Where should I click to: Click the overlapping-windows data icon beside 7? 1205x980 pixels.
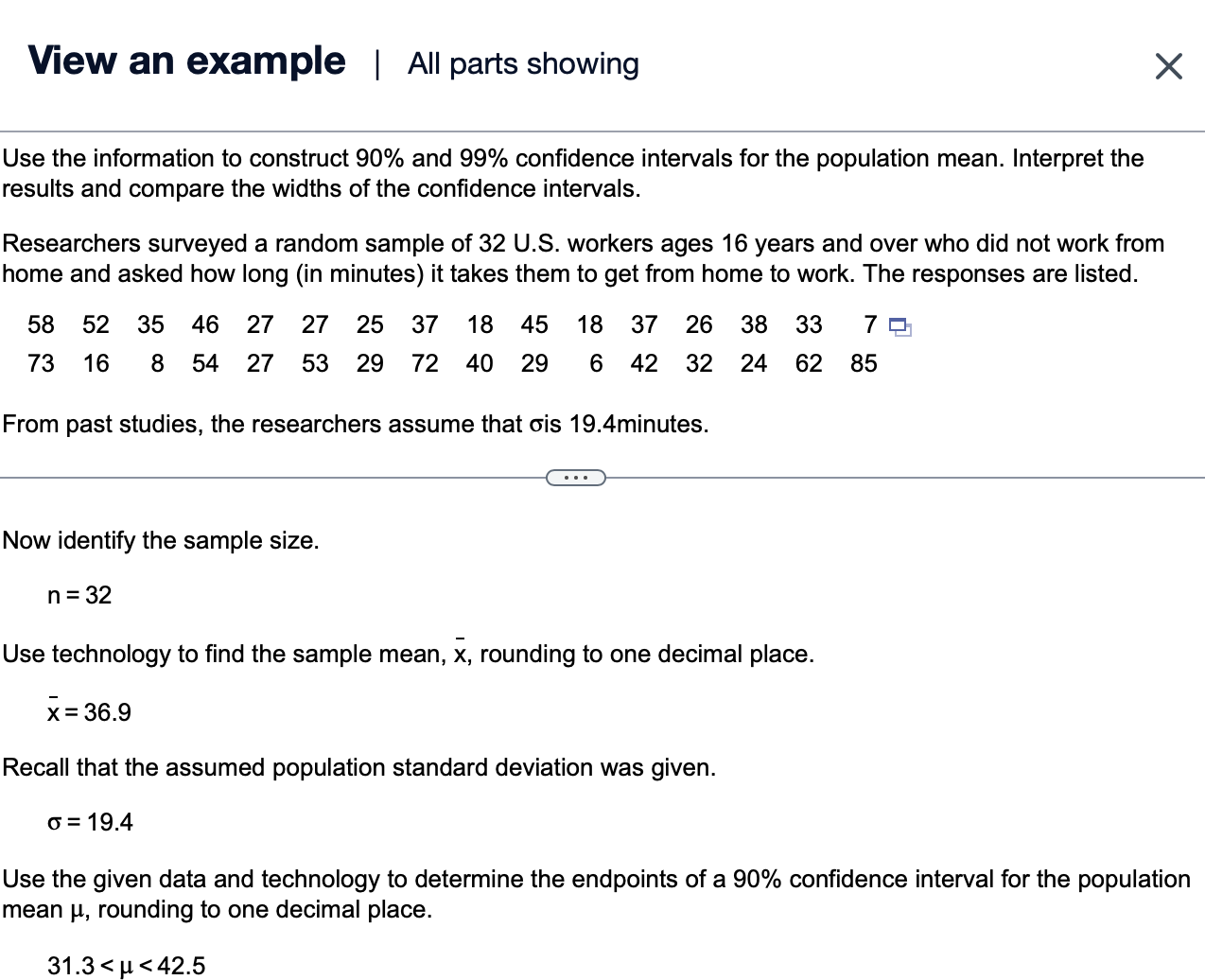tap(898, 325)
